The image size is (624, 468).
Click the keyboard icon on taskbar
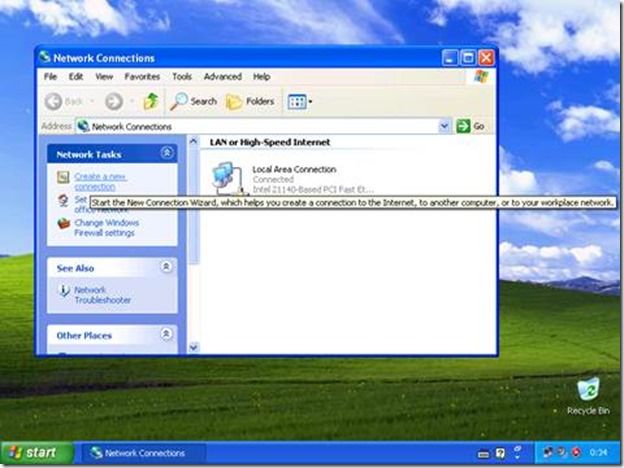pyautogui.click(x=484, y=454)
